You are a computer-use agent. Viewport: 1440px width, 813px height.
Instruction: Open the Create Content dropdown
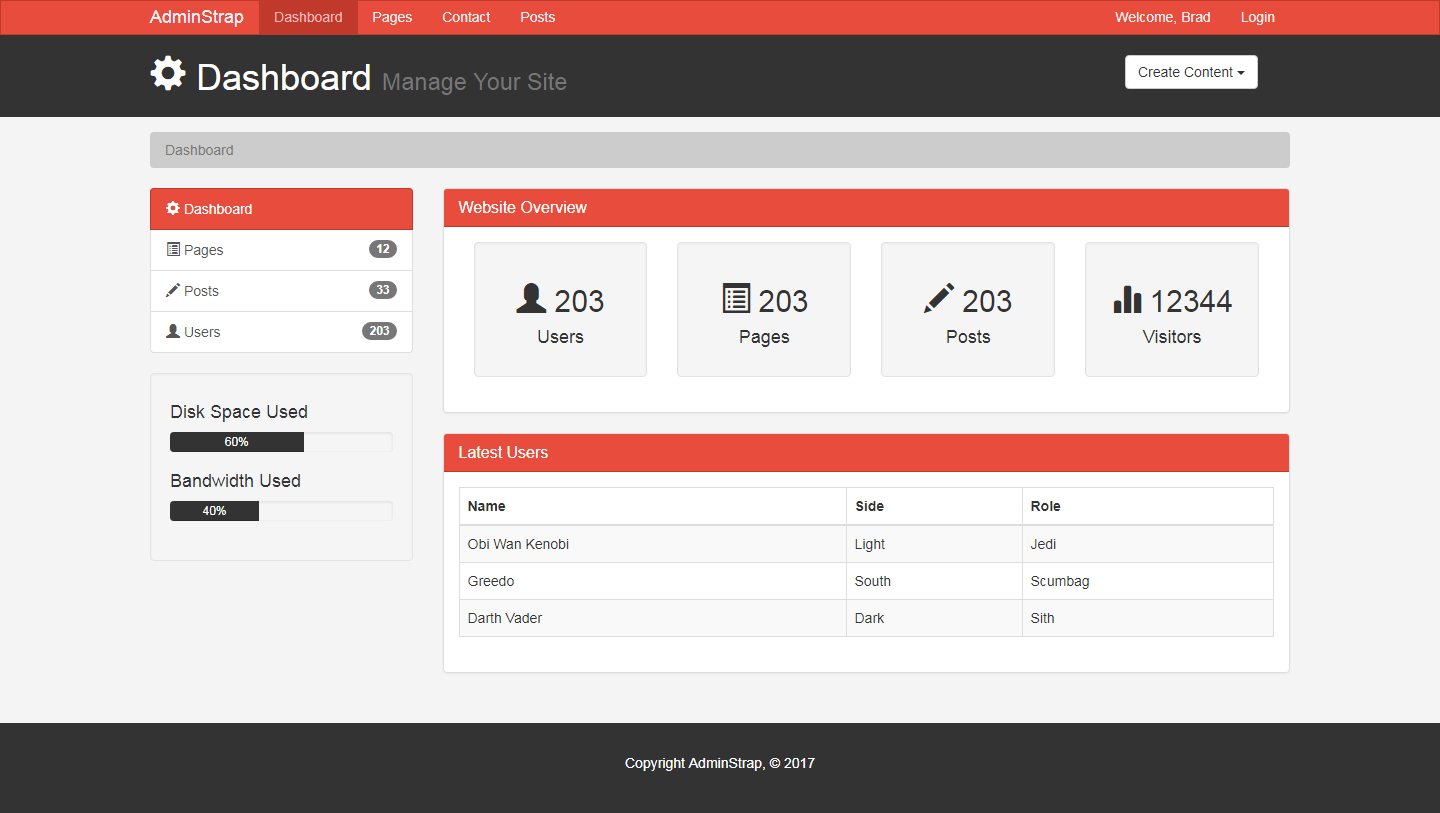click(x=1191, y=72)
